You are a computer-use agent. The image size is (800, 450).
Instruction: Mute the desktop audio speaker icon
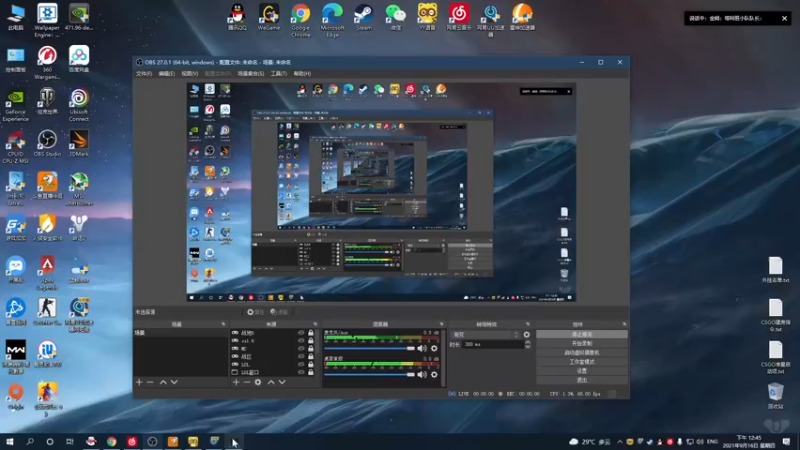pos(421,374)
